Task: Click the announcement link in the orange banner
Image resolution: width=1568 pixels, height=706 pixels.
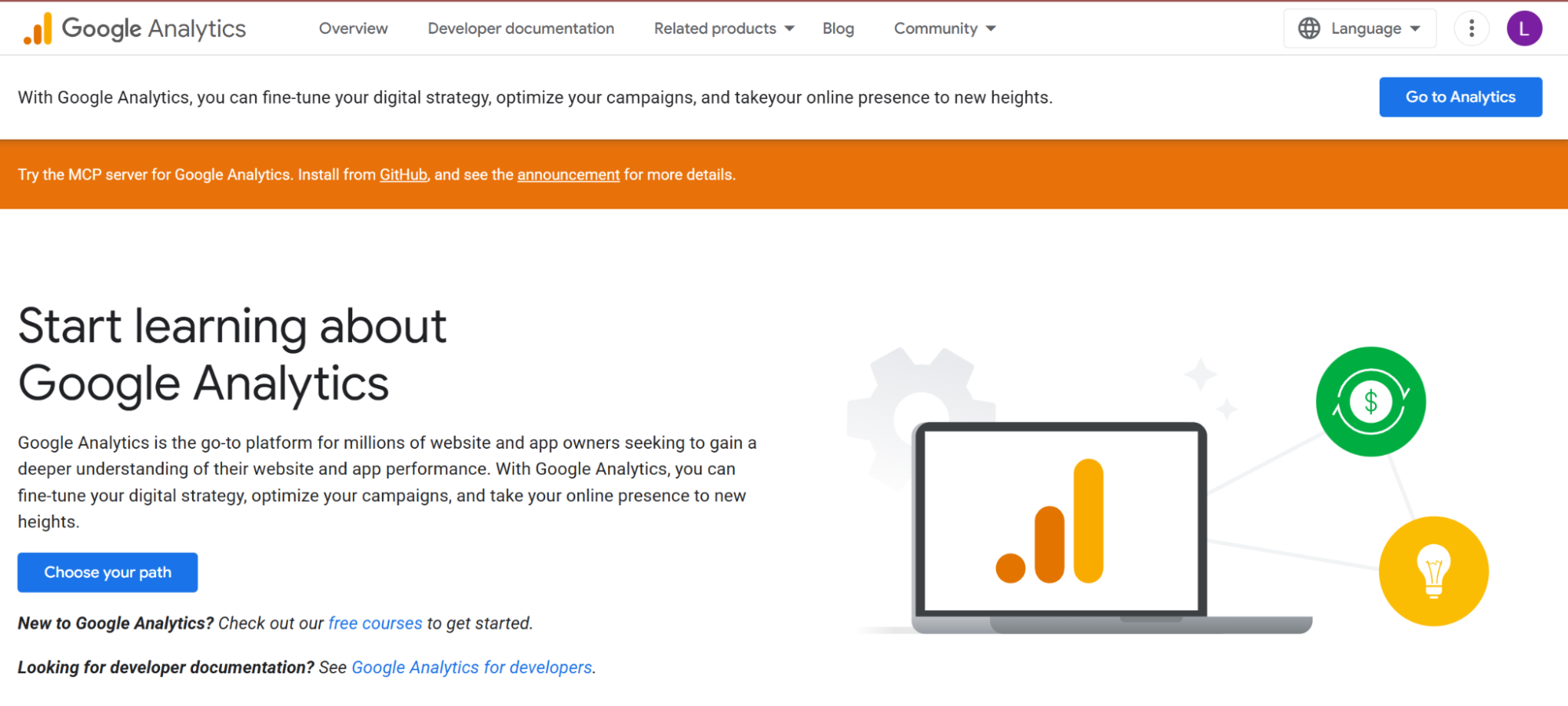Action: (x=568, y=174)
